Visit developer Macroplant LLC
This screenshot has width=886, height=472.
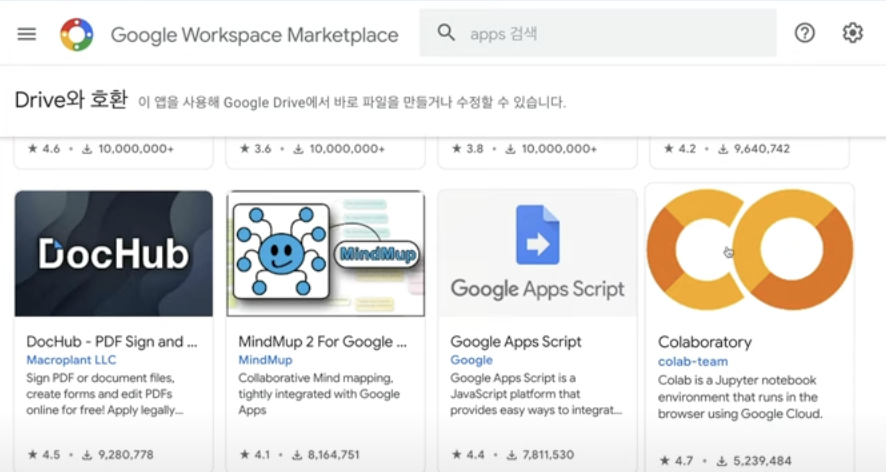(71, 360)
